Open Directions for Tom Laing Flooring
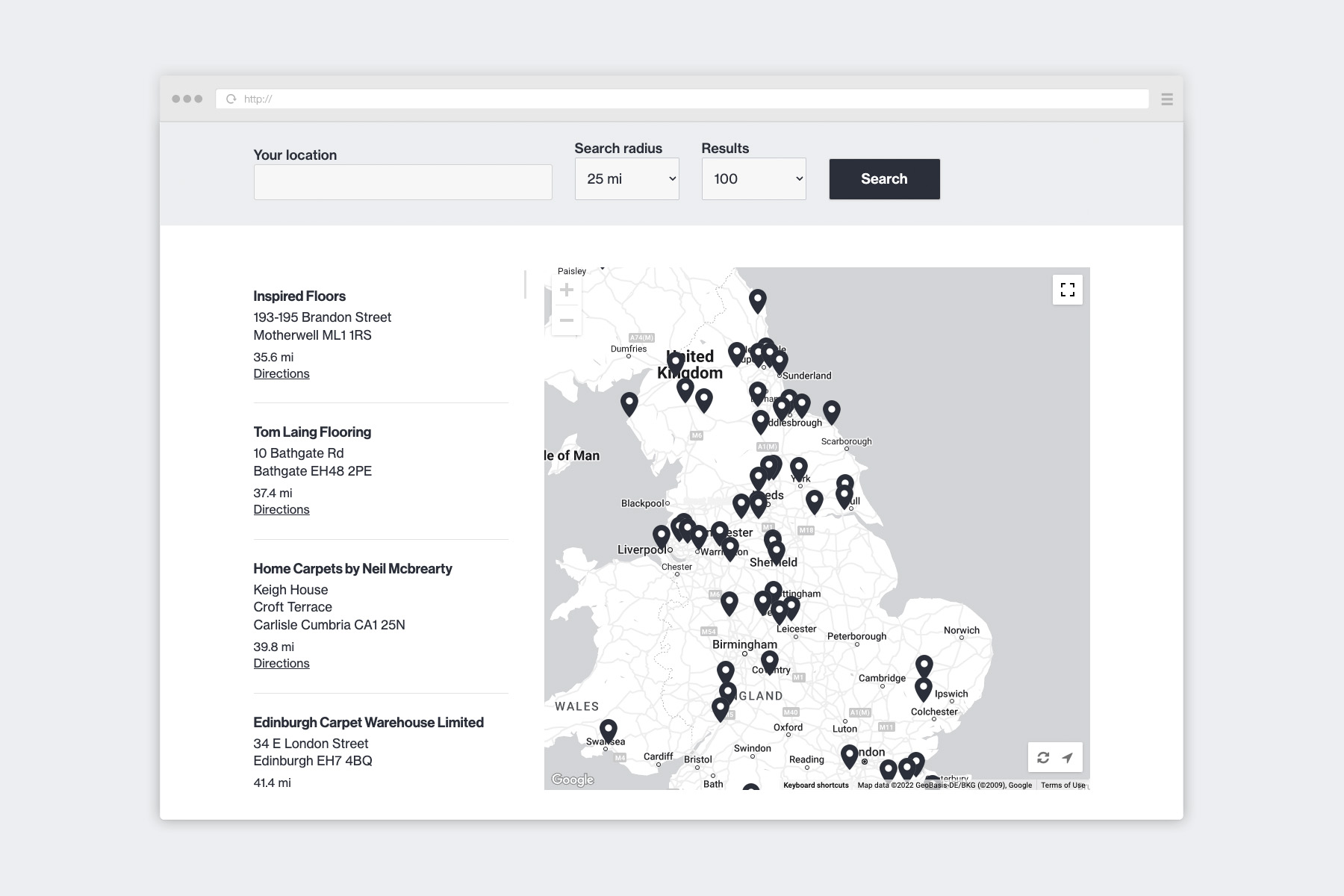 click(x=281, y=510)
